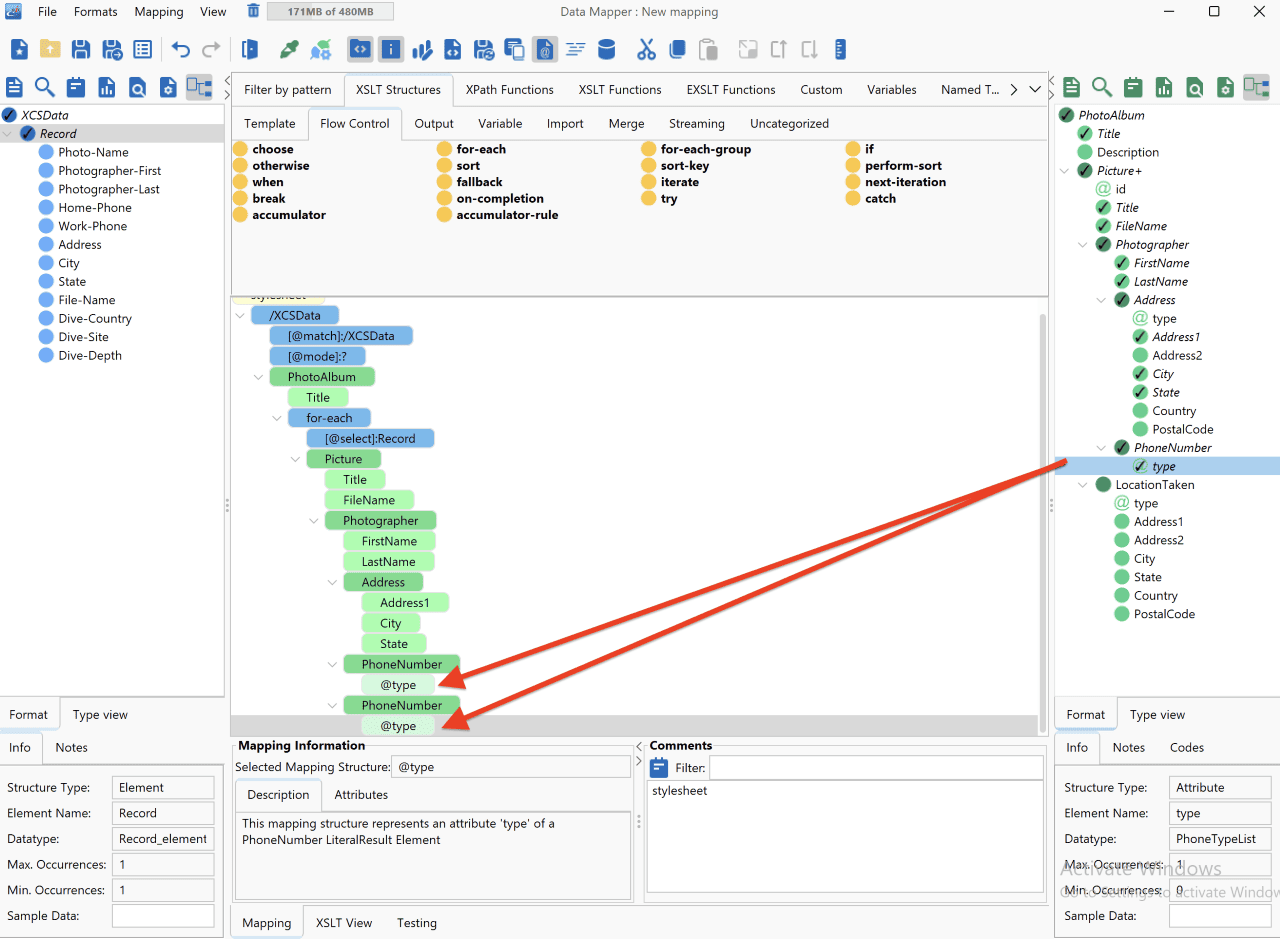
Task: Click the Paste clipboard icon
Action: [708, 49]
